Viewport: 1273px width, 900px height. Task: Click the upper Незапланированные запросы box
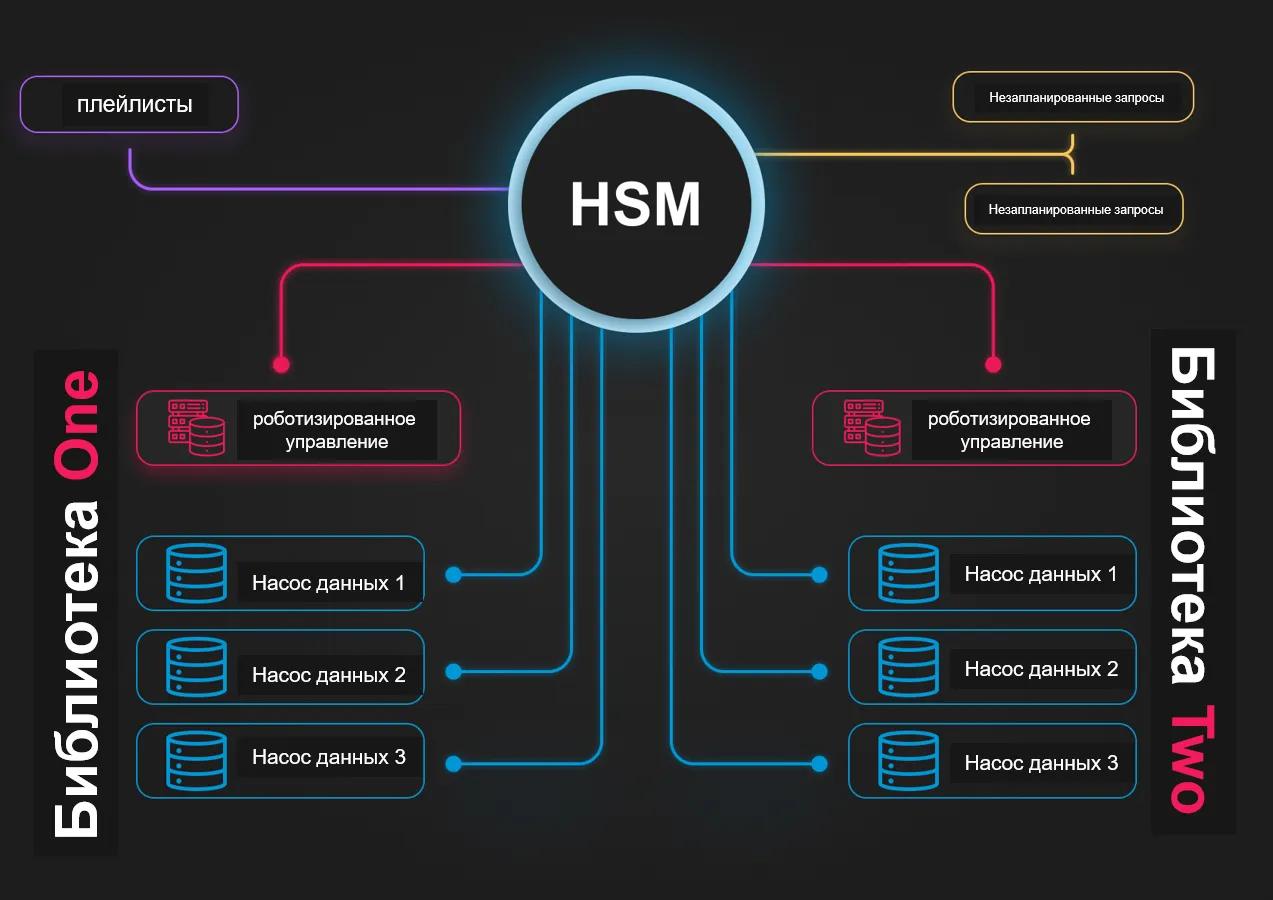pyautogui.click(x=1073, y=97)
